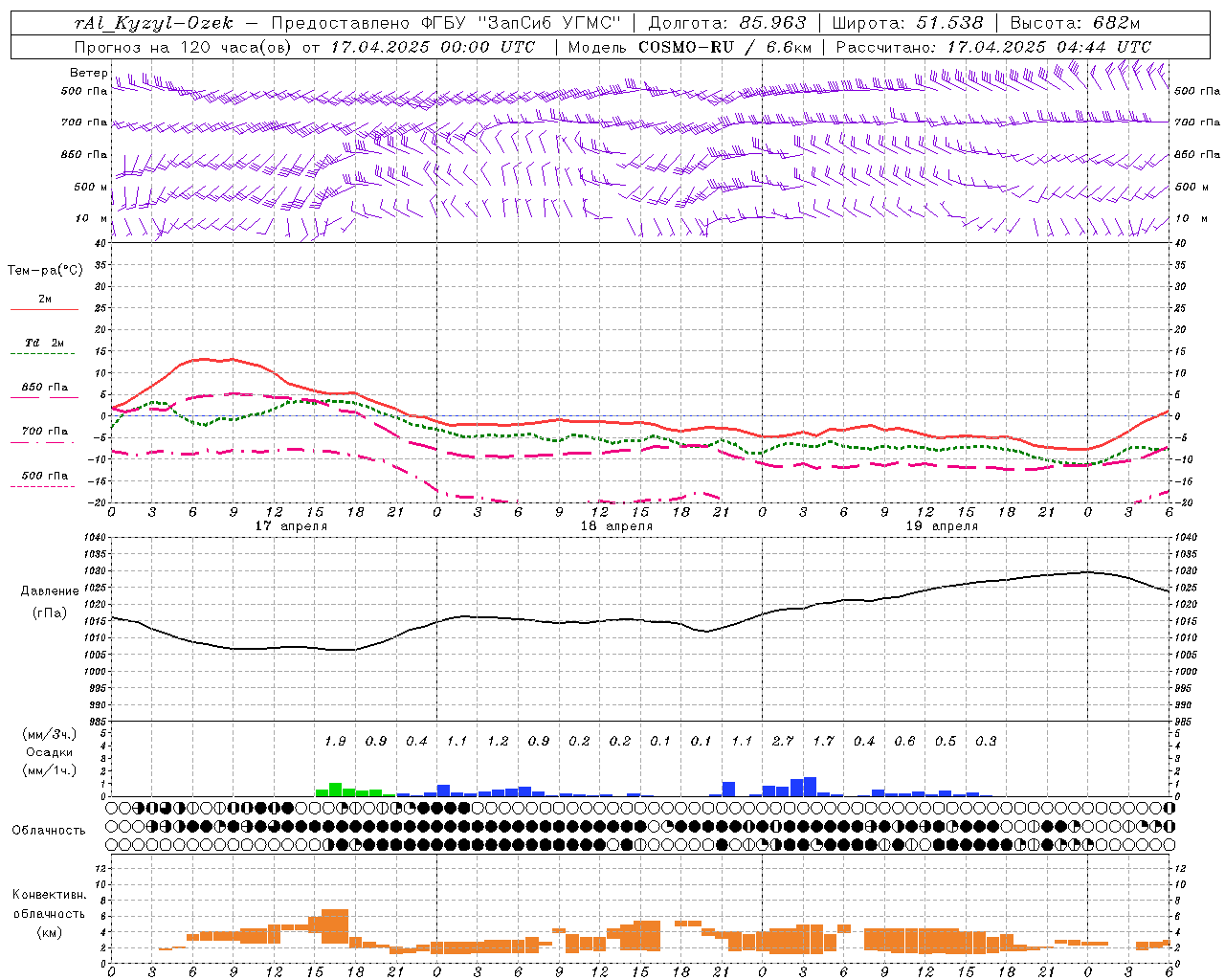This screenshot has width=1225, height=980.
Task: Click the Широта: 51.538 latitude value
Action: click(907, 23)
